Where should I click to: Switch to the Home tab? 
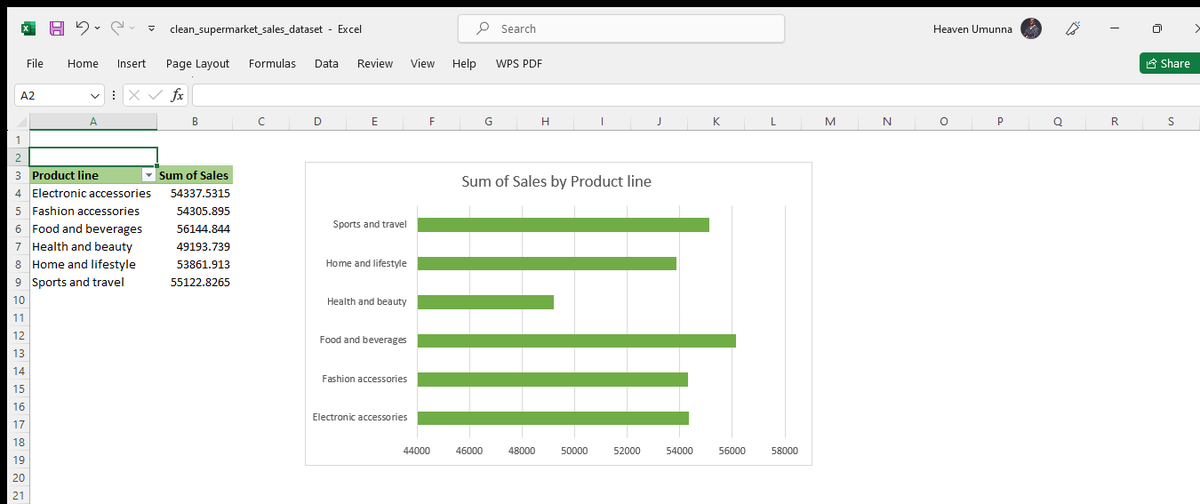click(x=83, y=63)
